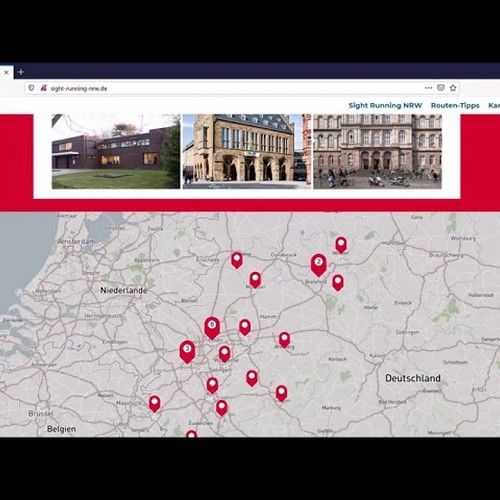Save page to Pocket icon
This screenshot has height=500, width=500.
441,88
